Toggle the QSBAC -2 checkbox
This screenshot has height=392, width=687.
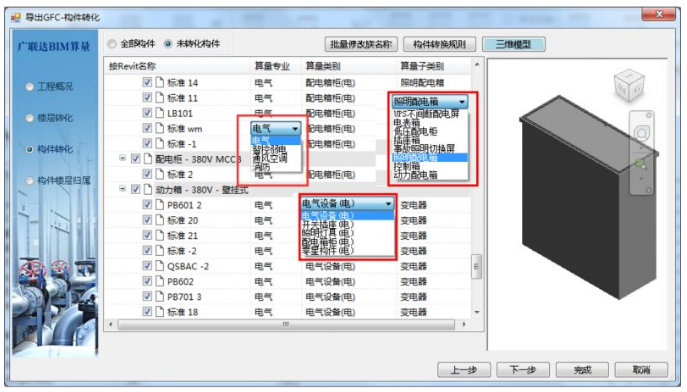click(x=147, y=266)
